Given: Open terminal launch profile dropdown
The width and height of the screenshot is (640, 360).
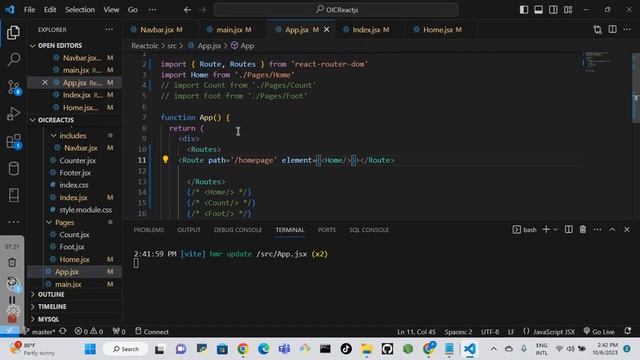Looking at the screenshot, I should tap(555, 229).
